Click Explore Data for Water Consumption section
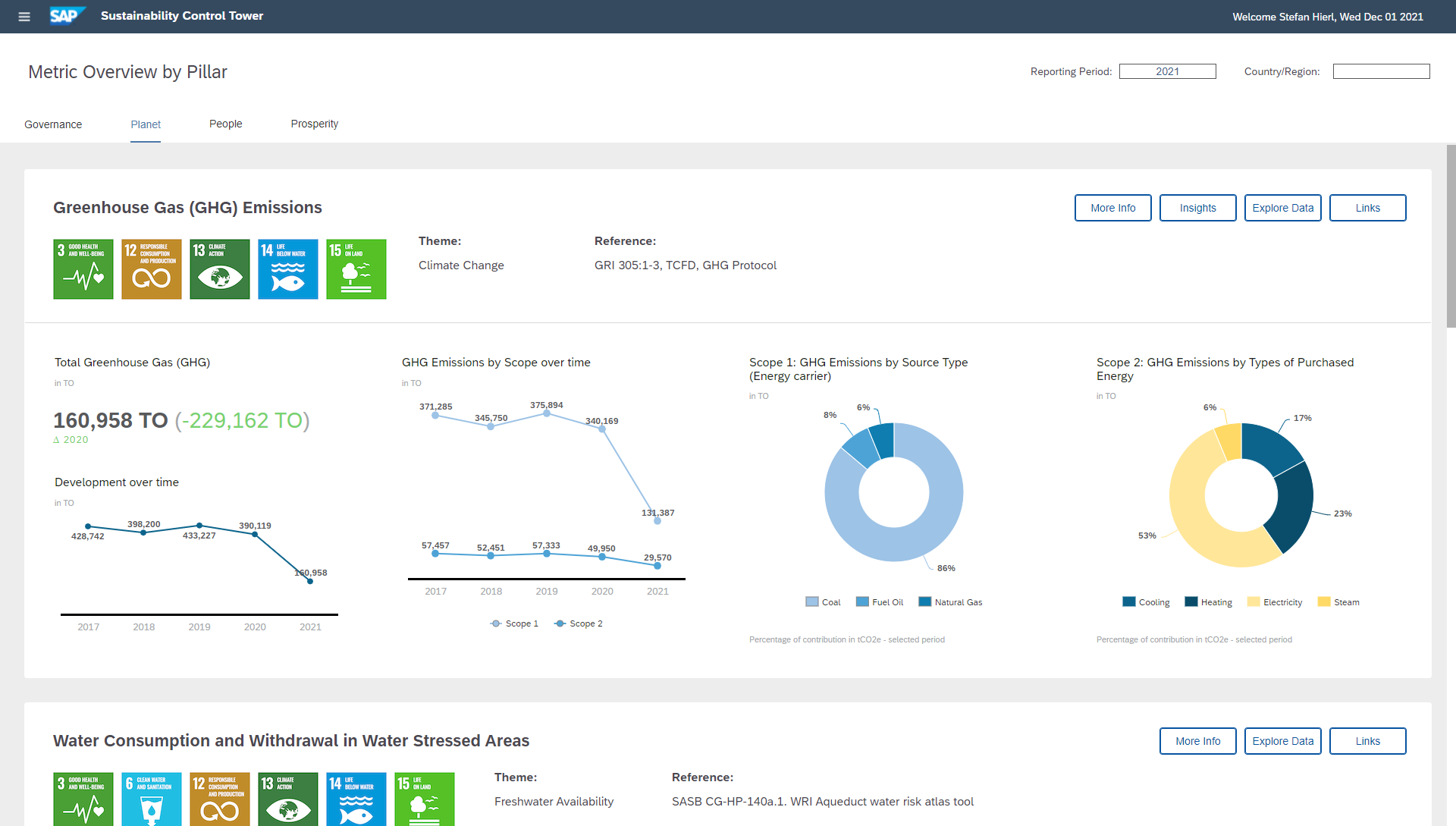Viewport: 1456px width, 826px height. click(1284, 741)
